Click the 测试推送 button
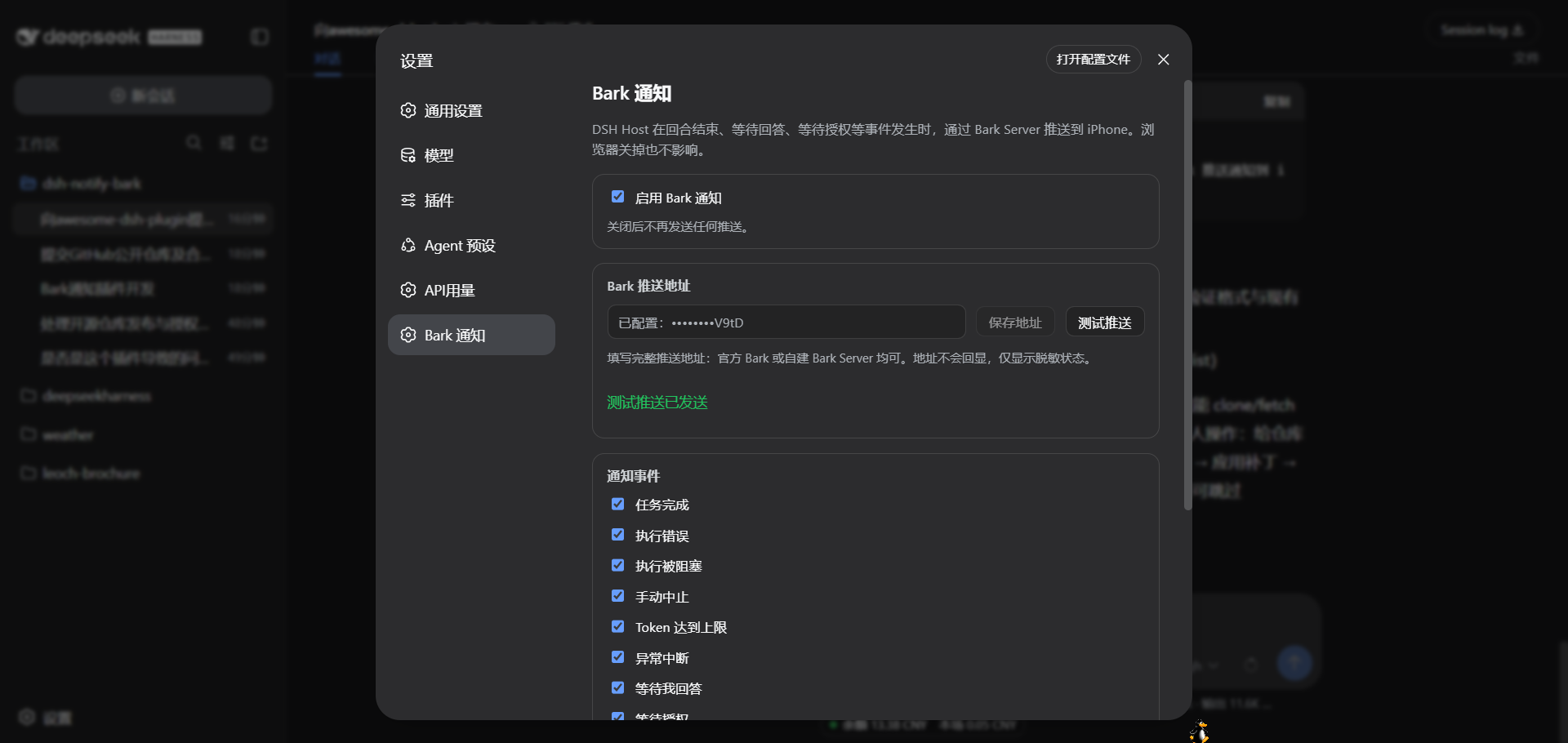The image size is (1568, 743). [x=1104, y=323]
